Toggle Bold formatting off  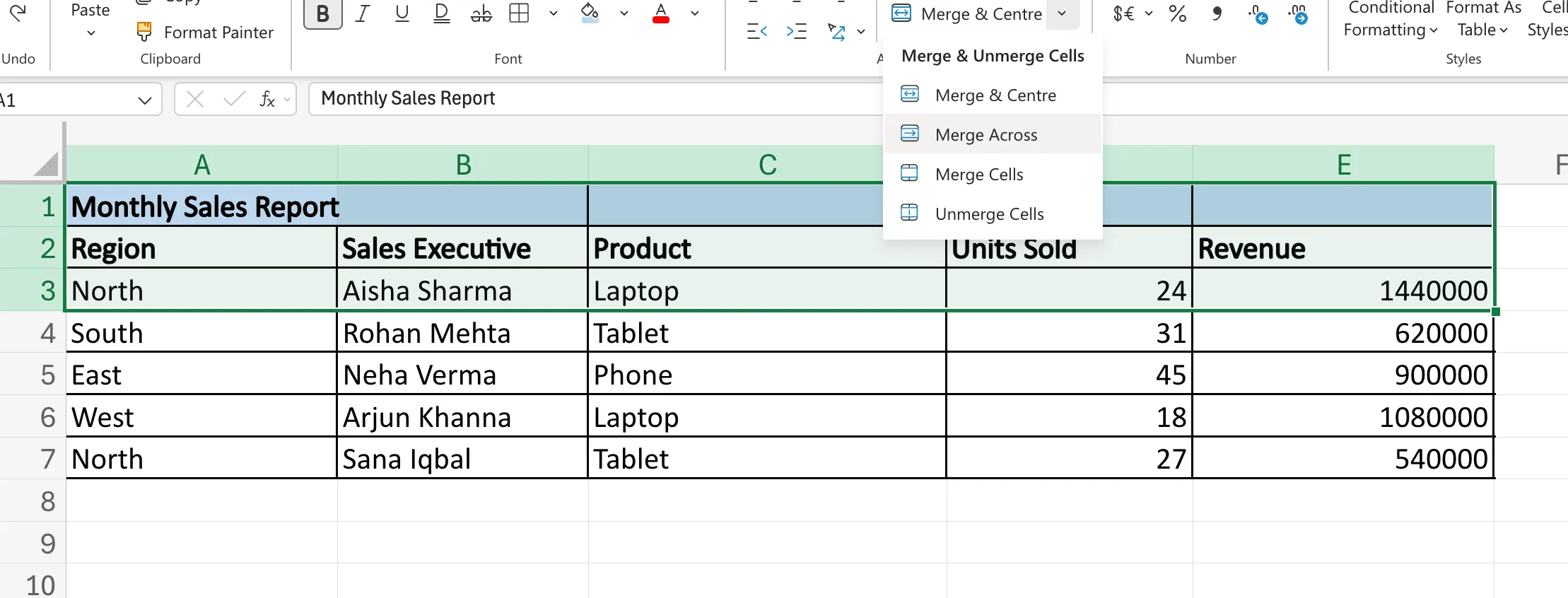(x=322, y=13)
